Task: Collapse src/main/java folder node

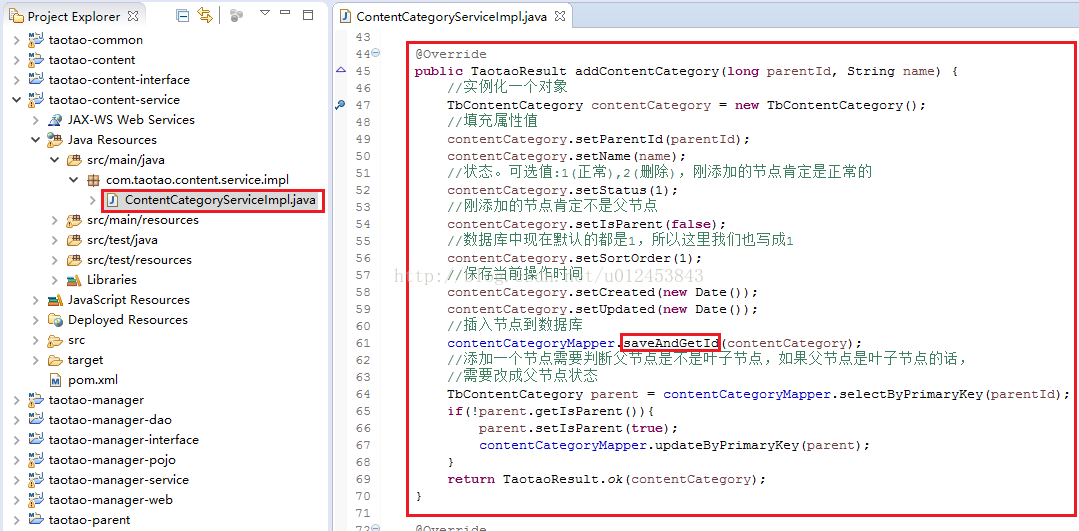Action: point(55,160)
